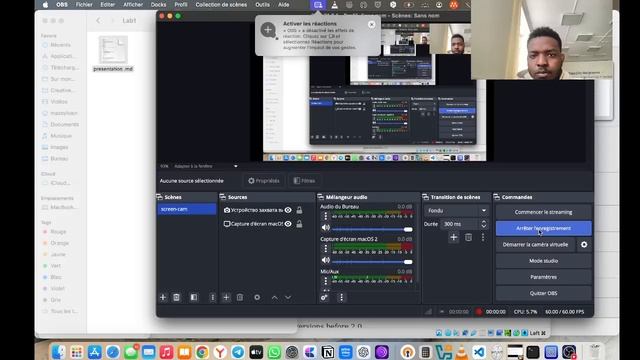Open Visual Studio Code from the Dock
This screenshot has height=360, width=640.
[479, 352]
